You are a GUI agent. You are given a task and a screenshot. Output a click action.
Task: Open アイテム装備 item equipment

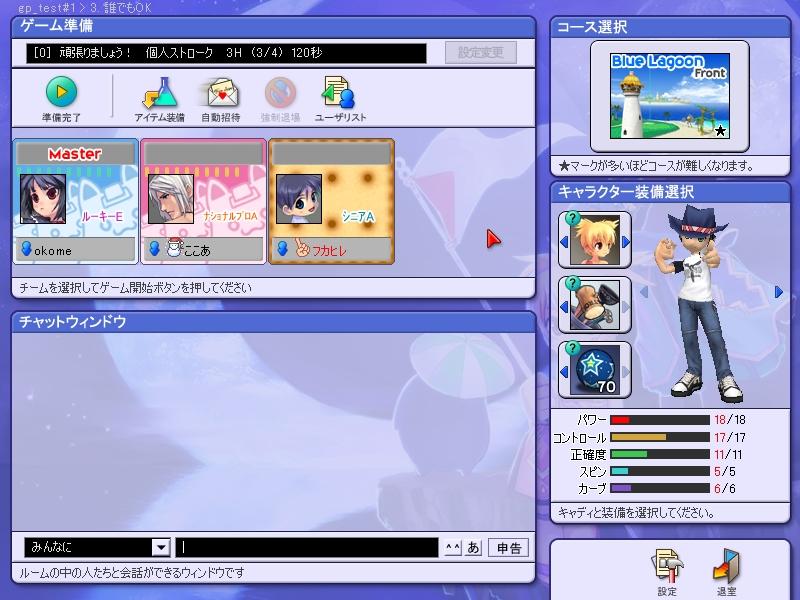click(x=158, y=94)
